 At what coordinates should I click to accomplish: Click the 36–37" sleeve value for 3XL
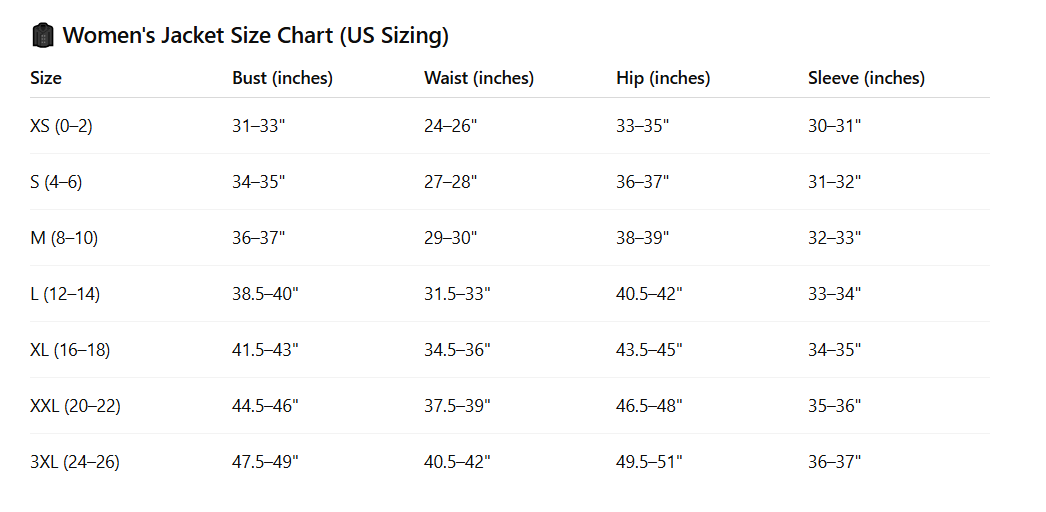point(834,462)
